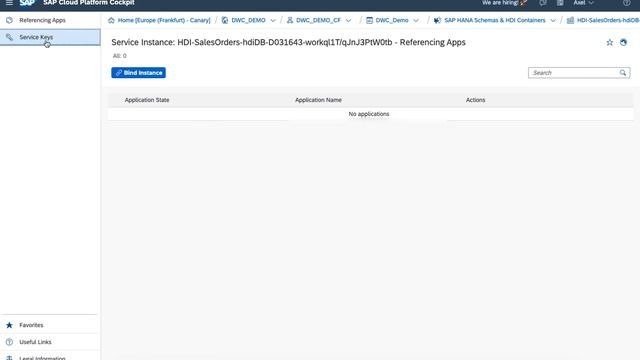Click the DWC_Demo space icon
The image size is (640, 360).
coord(369,20)
